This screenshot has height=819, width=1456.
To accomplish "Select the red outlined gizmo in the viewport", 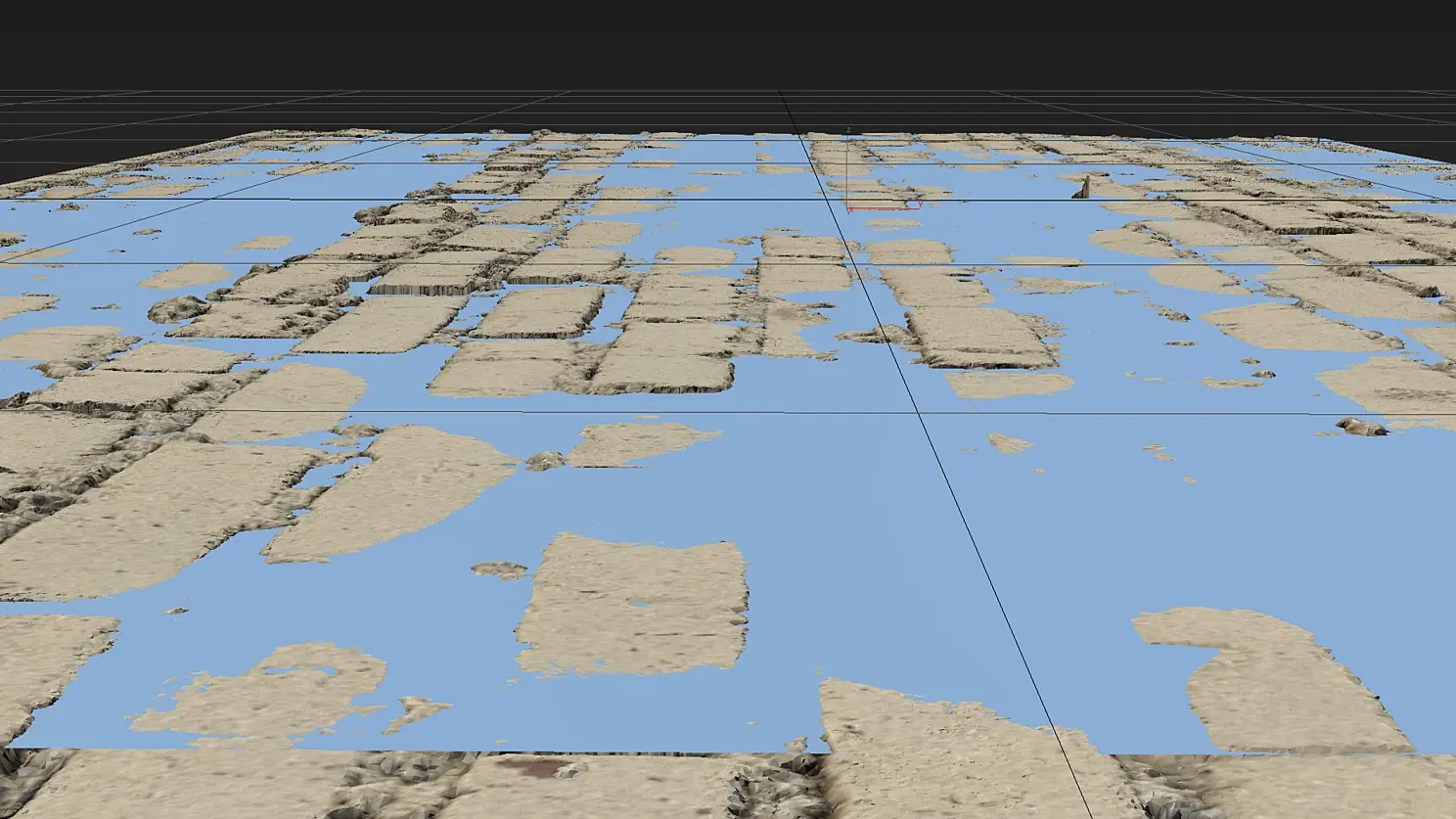I will pos(885,206).
